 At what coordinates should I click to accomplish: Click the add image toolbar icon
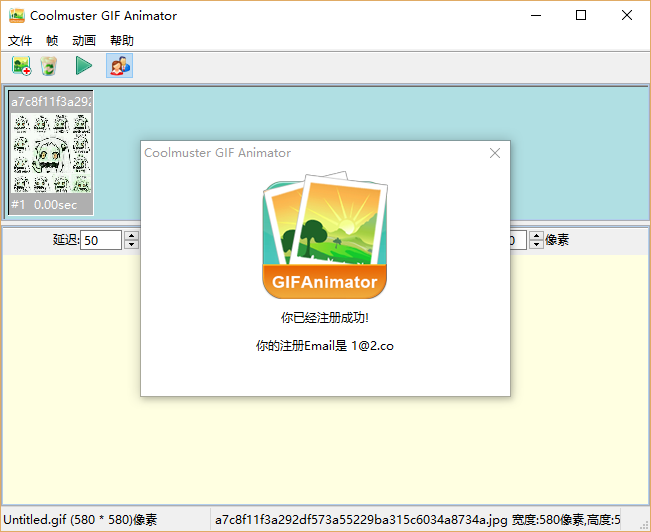pyautogui.click(x=21, y=66)
